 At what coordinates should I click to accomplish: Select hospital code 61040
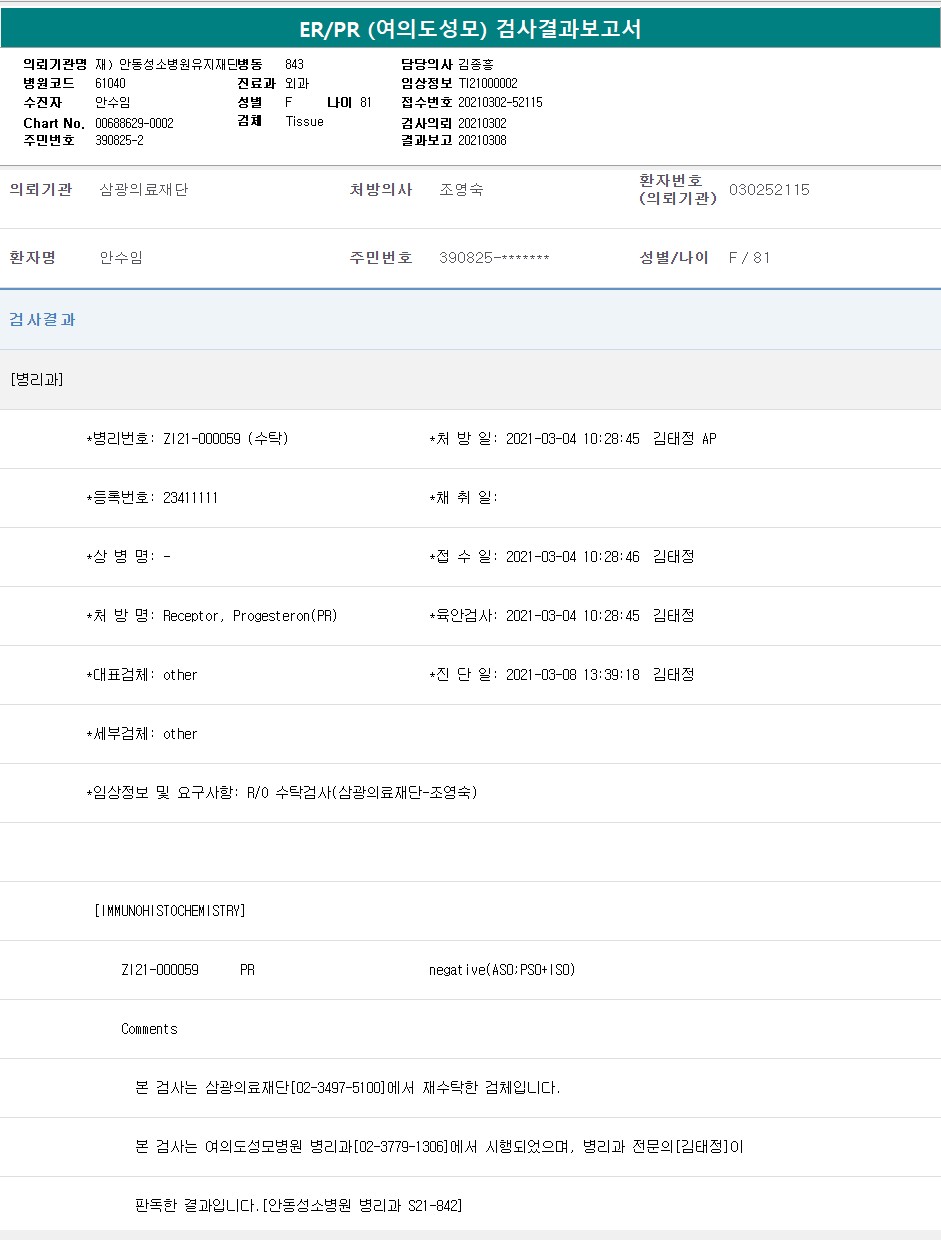tap(110, 84)
